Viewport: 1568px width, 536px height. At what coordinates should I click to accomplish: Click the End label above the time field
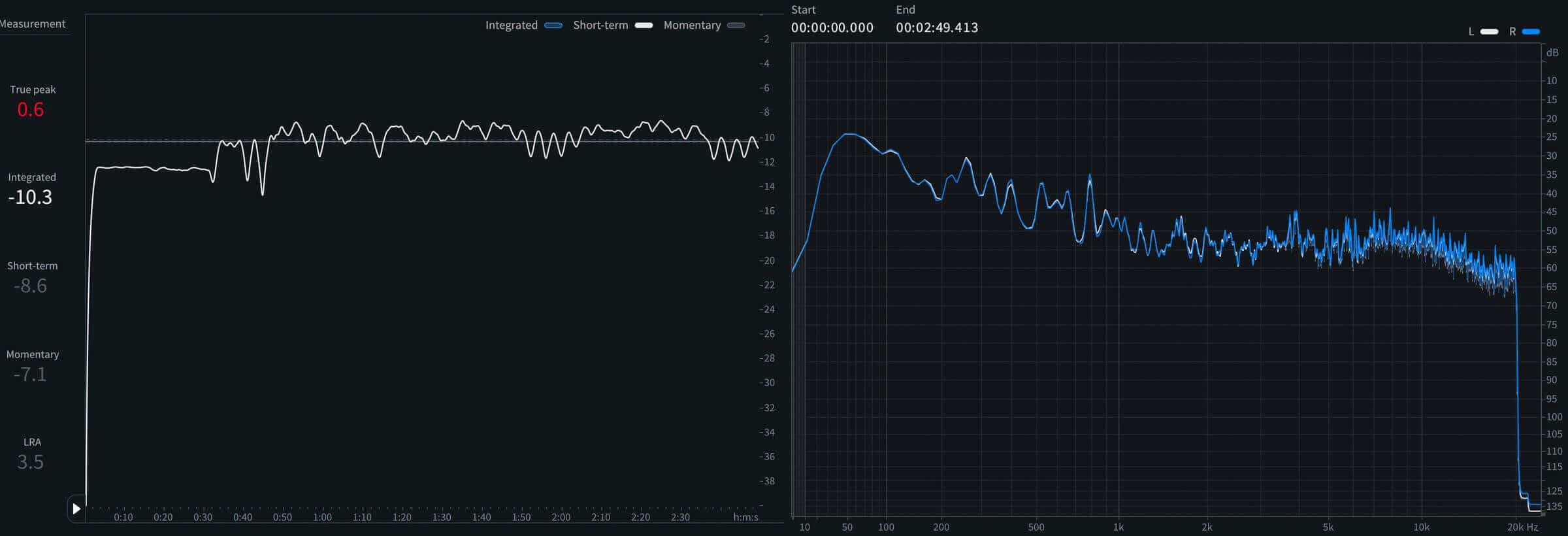pyautogui.click(x=906, y=10)
